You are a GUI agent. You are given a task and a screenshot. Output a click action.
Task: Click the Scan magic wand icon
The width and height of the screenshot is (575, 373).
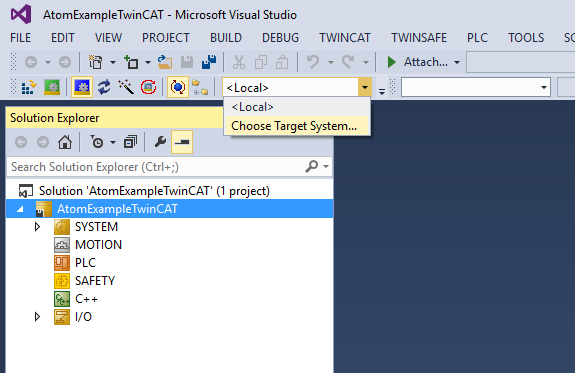[x=126, y=87]
